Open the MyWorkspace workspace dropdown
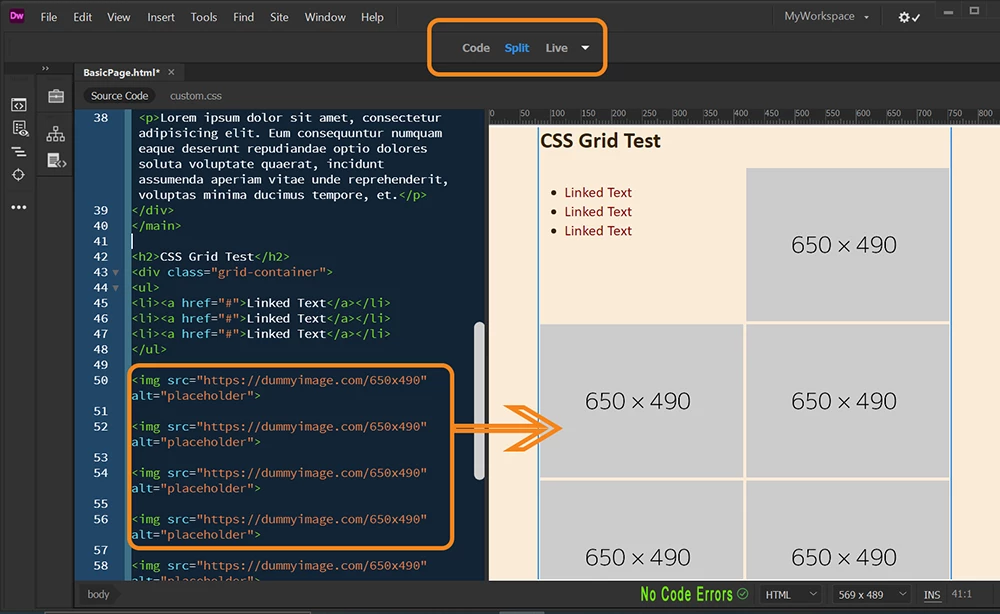 pyautogui.click(x=827, y=17)
